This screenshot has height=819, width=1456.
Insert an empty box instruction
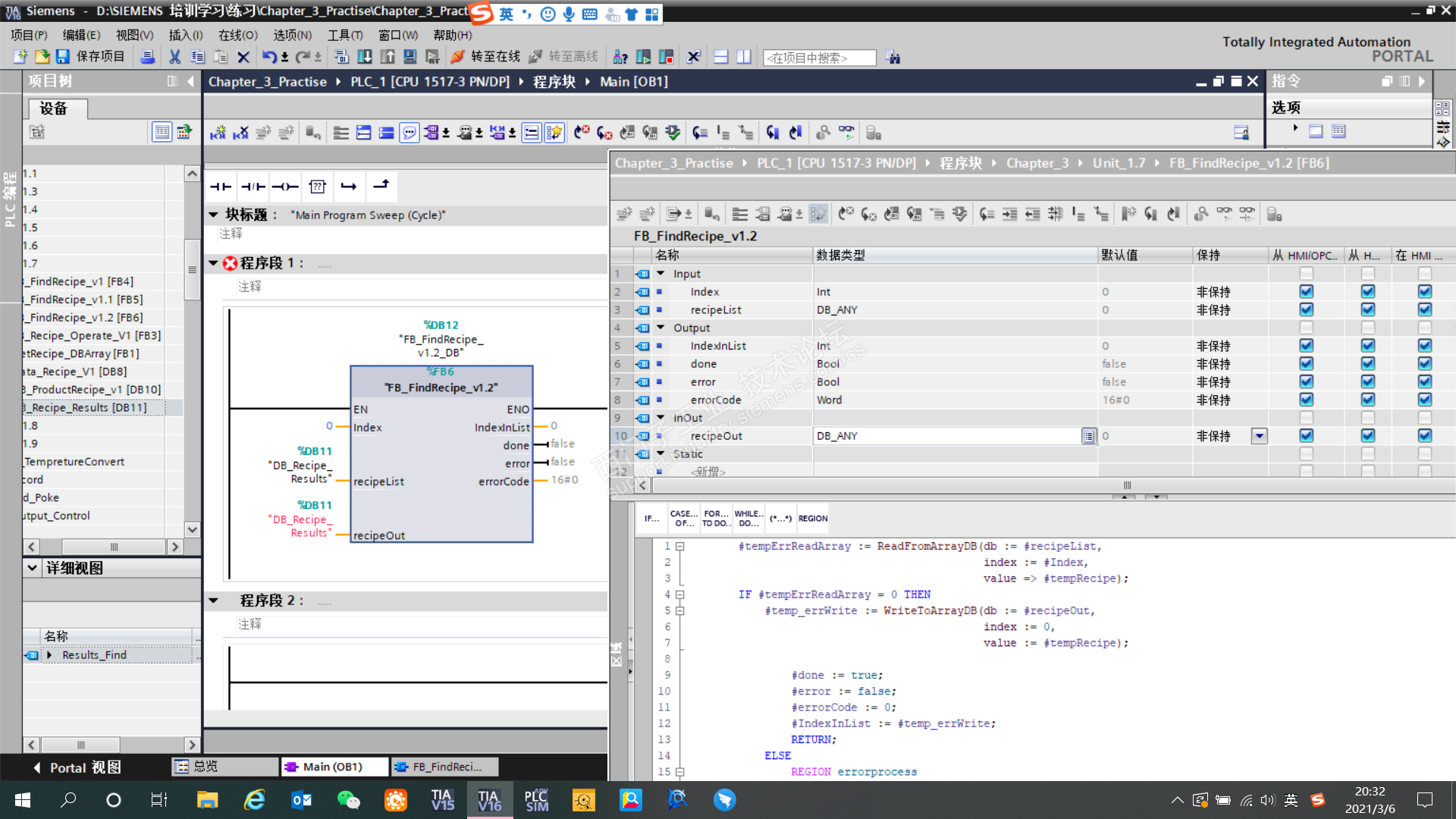pos(317,187)
